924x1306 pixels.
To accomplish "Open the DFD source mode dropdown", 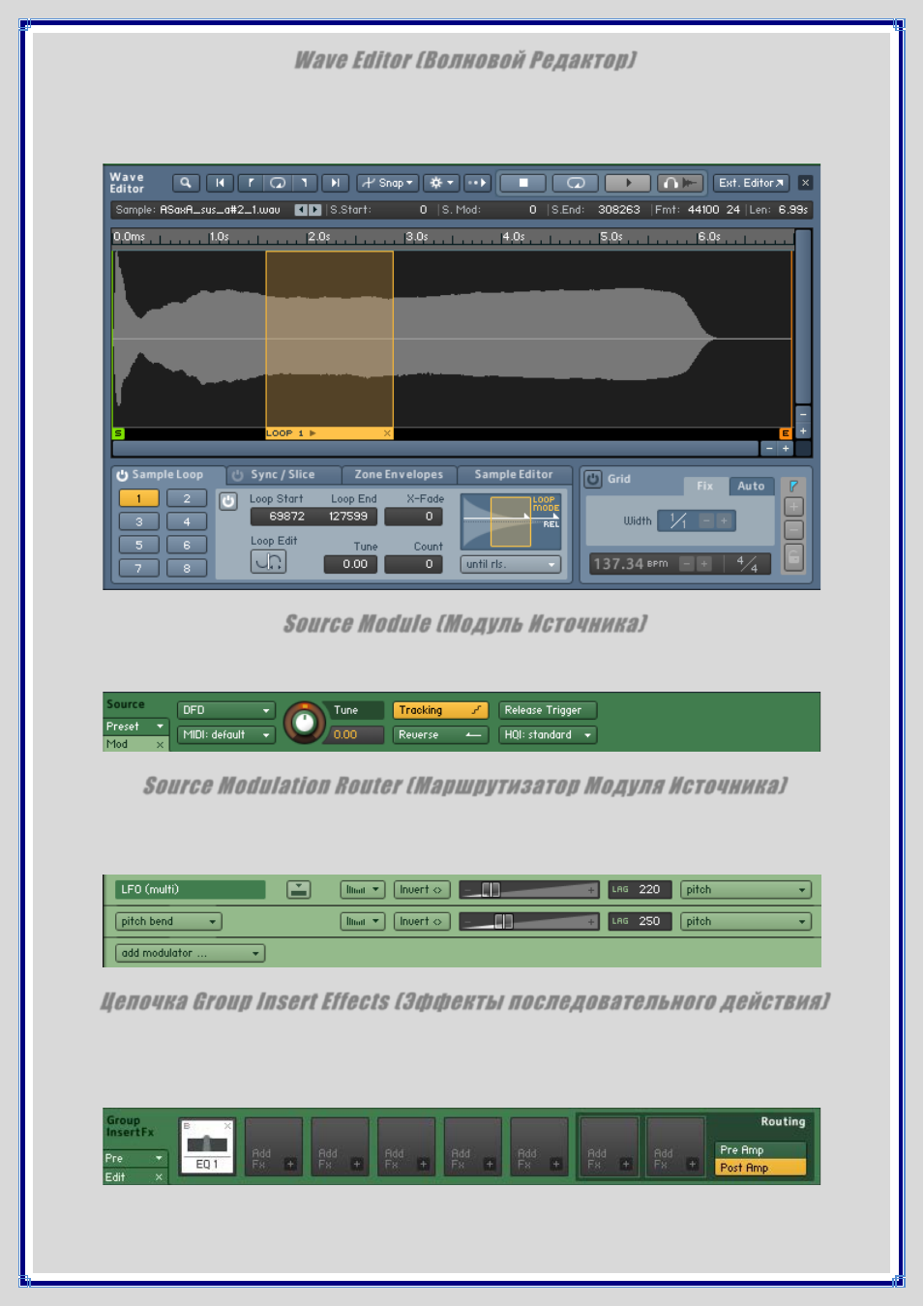I will [226, 710].
